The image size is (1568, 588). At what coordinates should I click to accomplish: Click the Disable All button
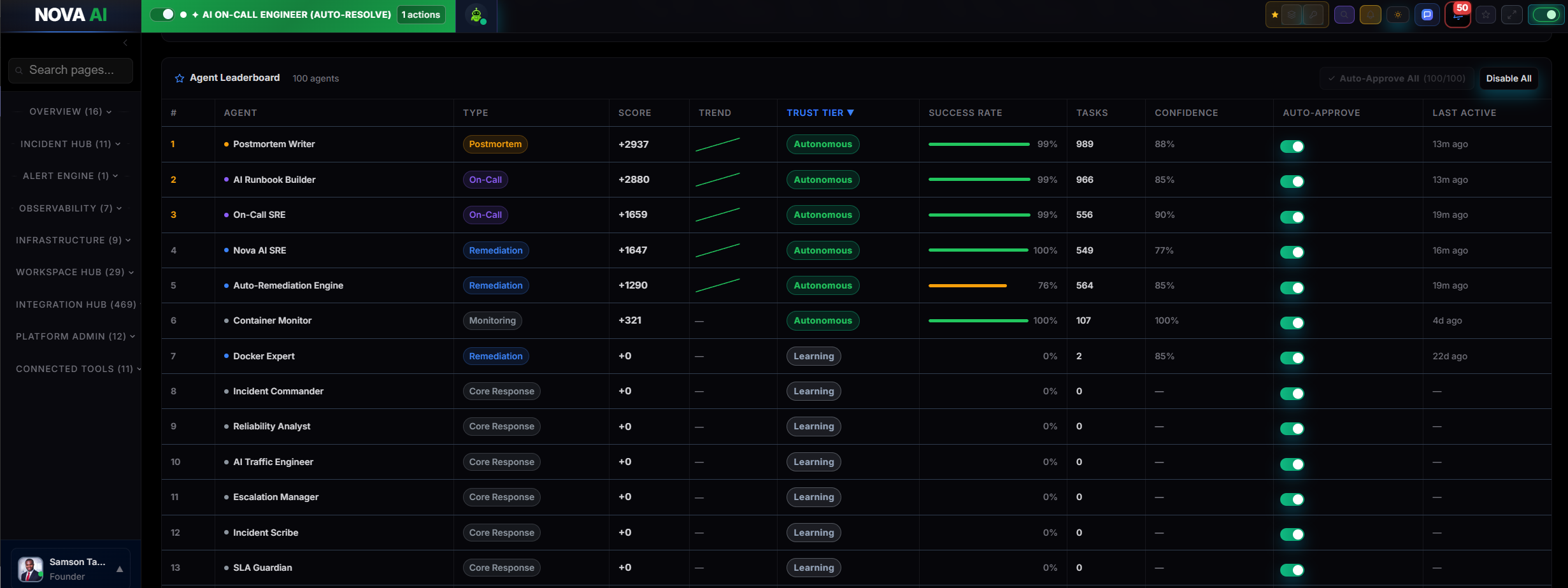pos(1508,78)
